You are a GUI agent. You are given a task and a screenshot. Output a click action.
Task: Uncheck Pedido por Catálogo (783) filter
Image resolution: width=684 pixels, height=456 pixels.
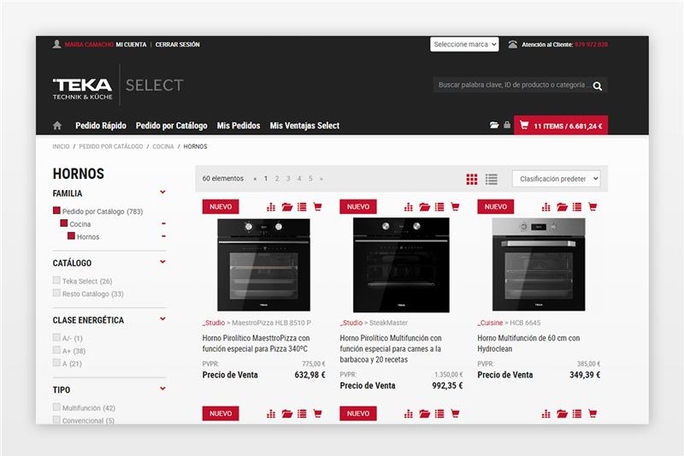click(x=56, y=211)
